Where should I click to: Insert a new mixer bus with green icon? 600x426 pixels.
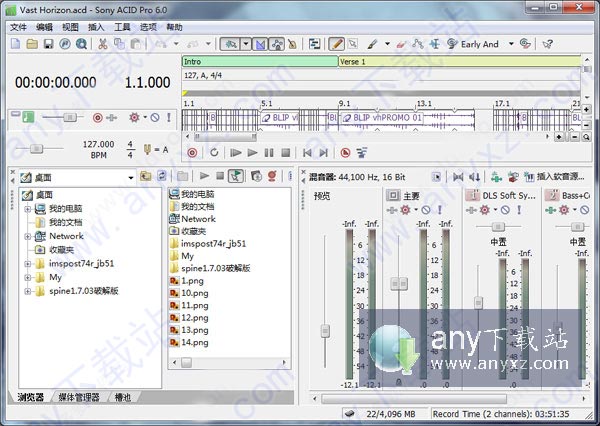(x=496, y=177)
